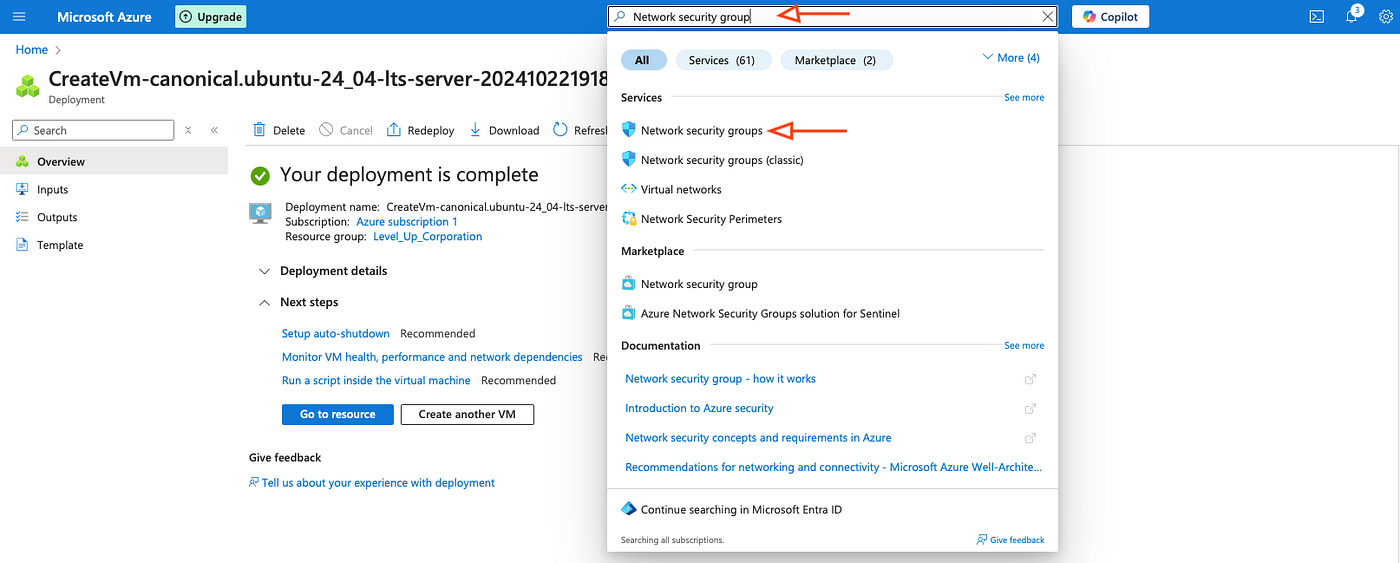The image size is (1400, 563).
Task: Click inside the sidebar Search field
Action: (x=93, y=130)
